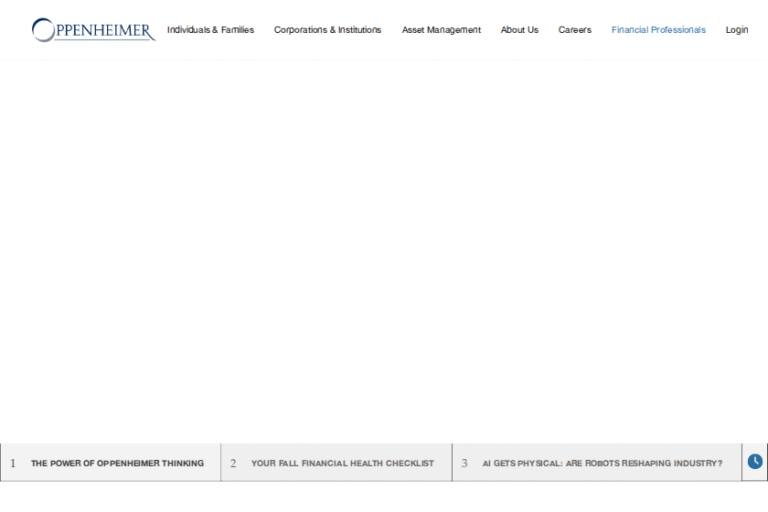The image size is (768, 512).
Task: Open the About Us menu
Action: coord(519,30)
